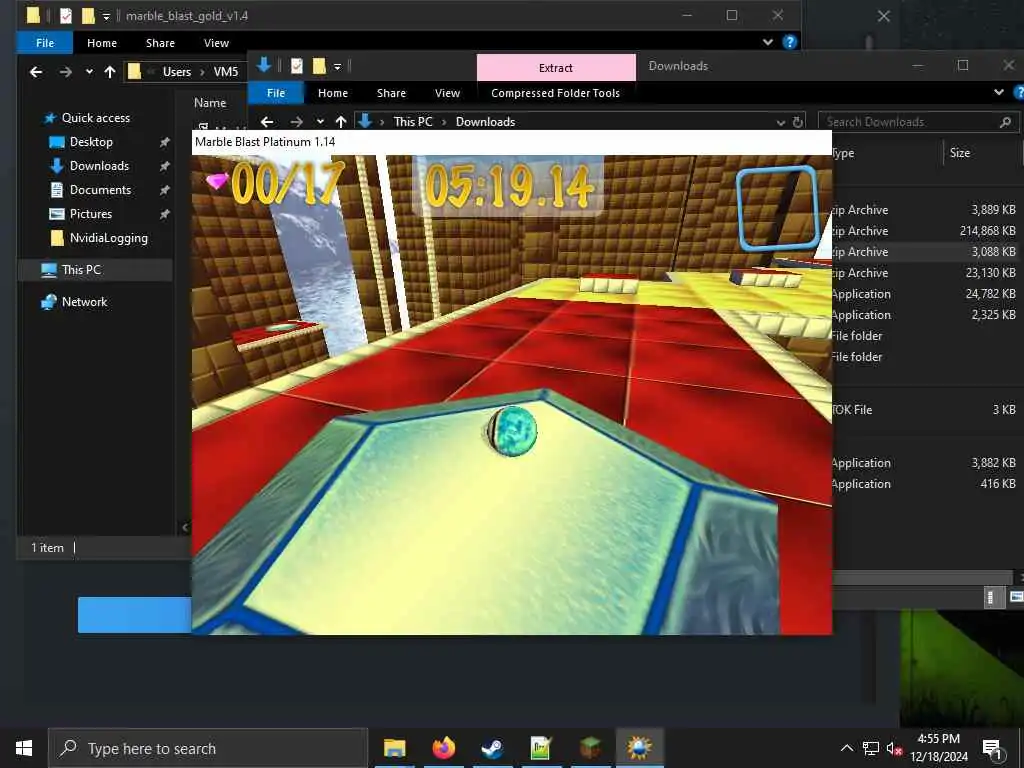The height and width of the screenshot is (768, 1024).
Task: Open Home tab in marble_blast_gold window
Action: [102, 43]
